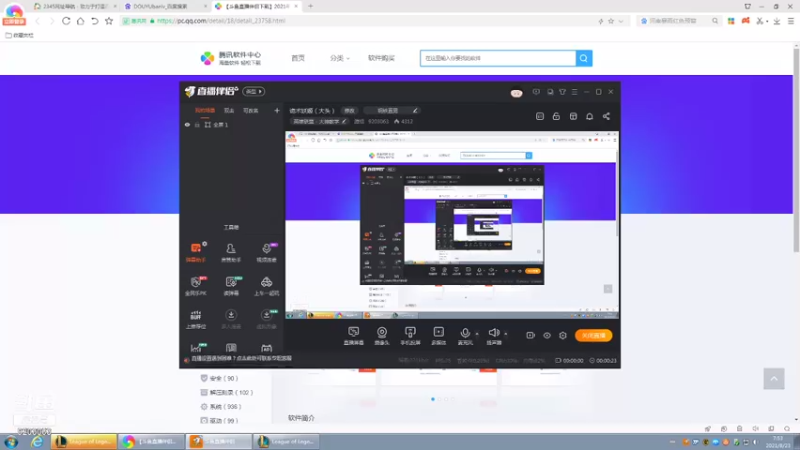This screenshot has height=450, width=800.
Task: Open the message feedback icon in title bar
Action: pos(536,92)
